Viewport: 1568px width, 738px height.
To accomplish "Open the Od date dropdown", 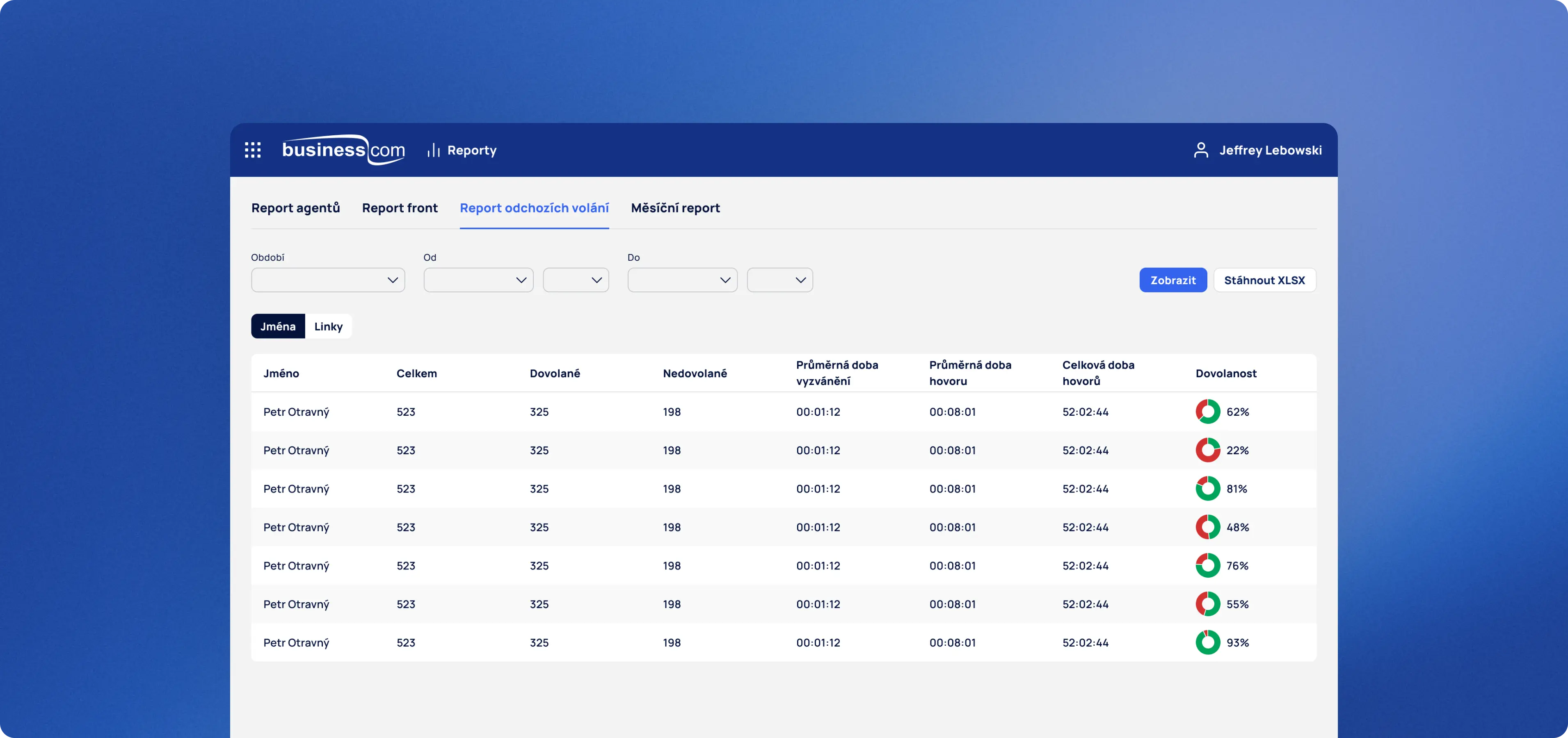I will point(478,280).
